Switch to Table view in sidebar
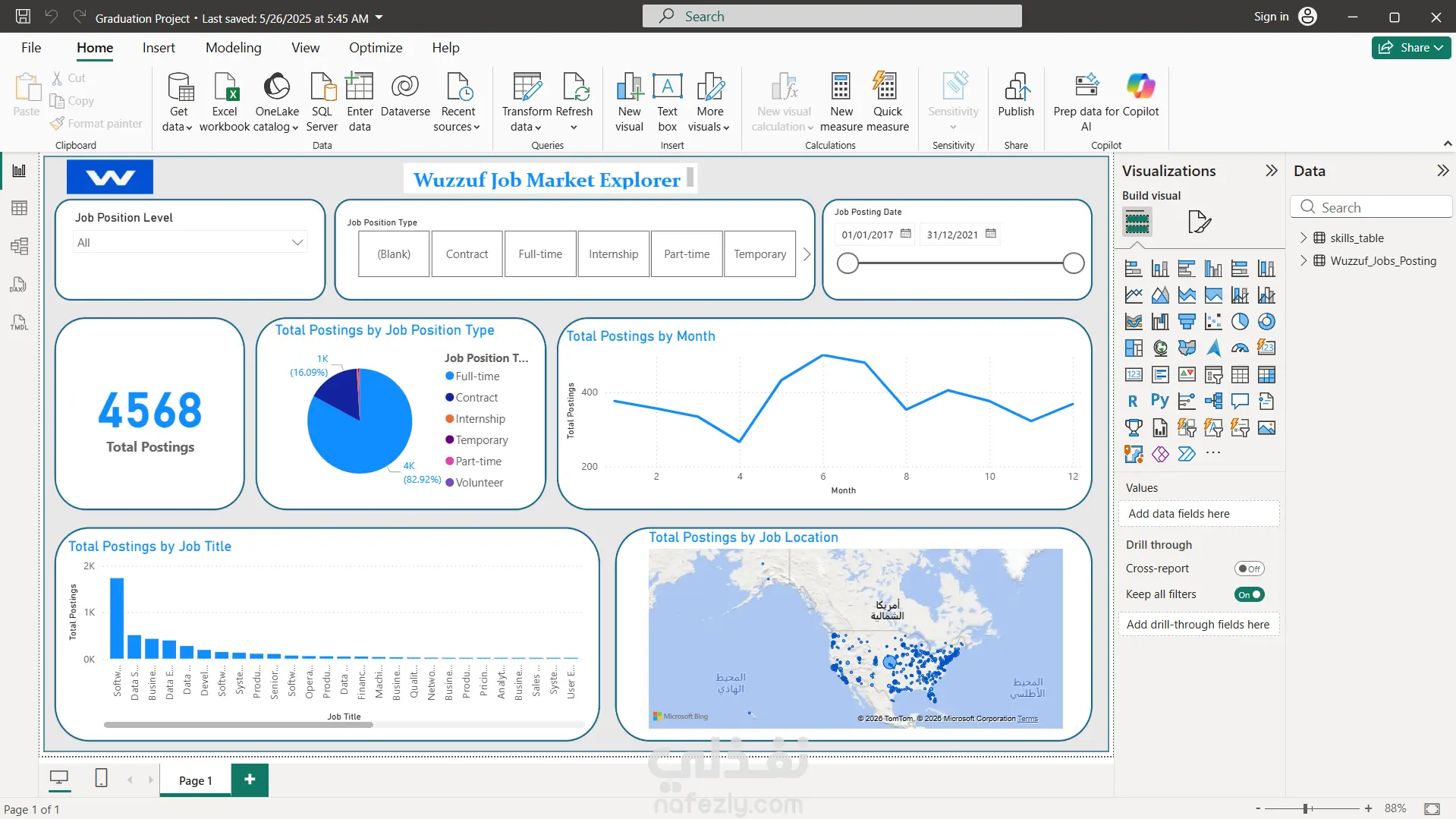Image resolution: width=1456 pixels, height=819 pixels. pos(19,208)
